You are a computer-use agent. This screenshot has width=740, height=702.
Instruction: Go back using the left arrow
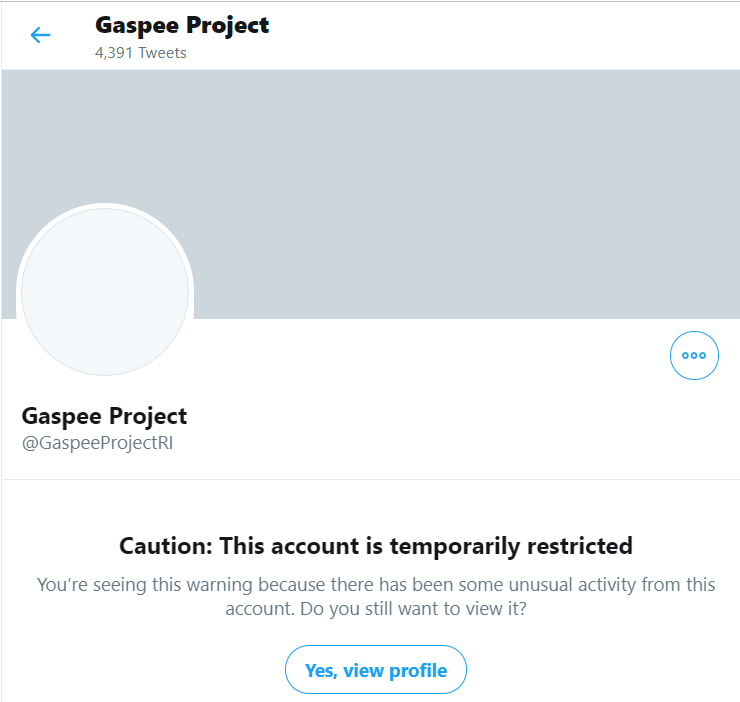coord(40,35)
